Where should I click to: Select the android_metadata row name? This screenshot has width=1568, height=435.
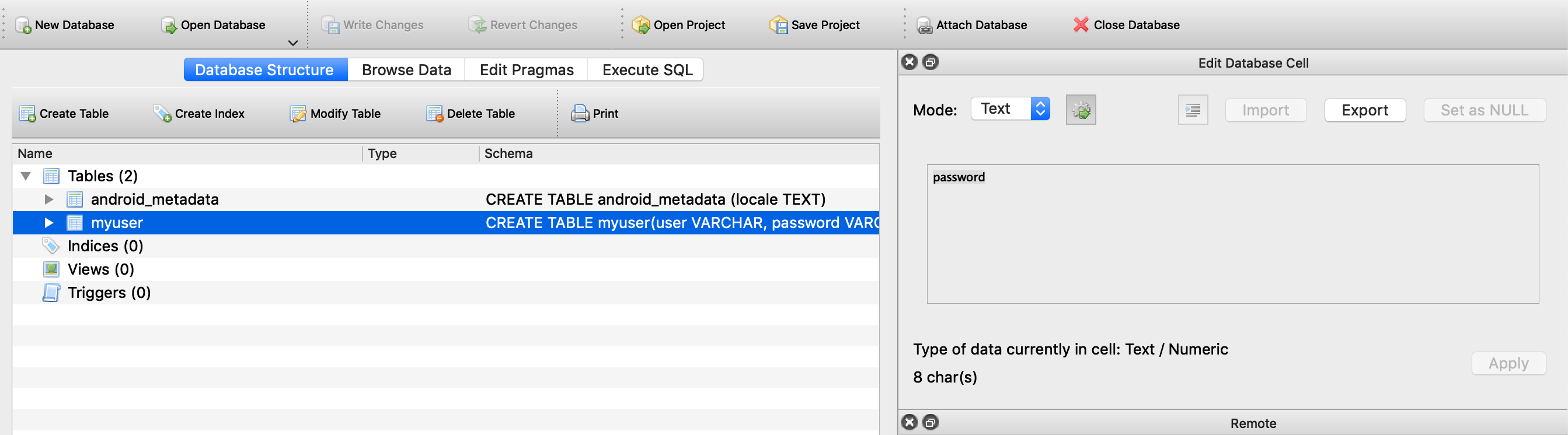click(155, 199)
